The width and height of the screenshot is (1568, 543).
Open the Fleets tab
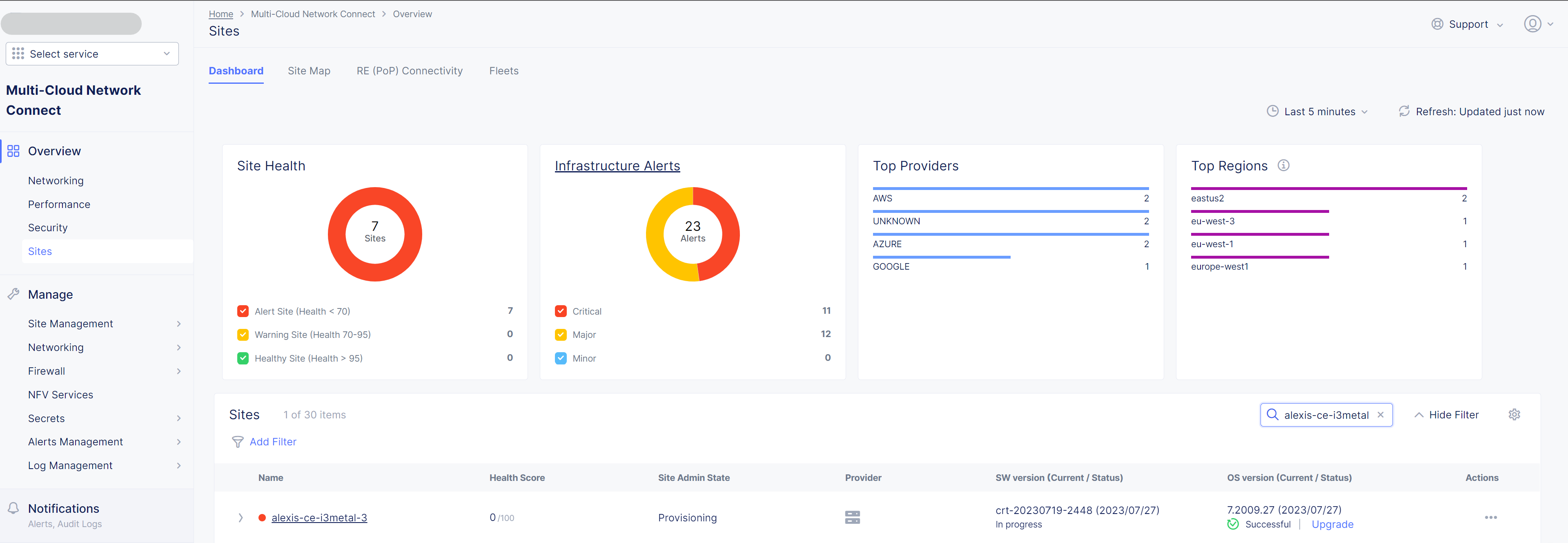(503, 71)
